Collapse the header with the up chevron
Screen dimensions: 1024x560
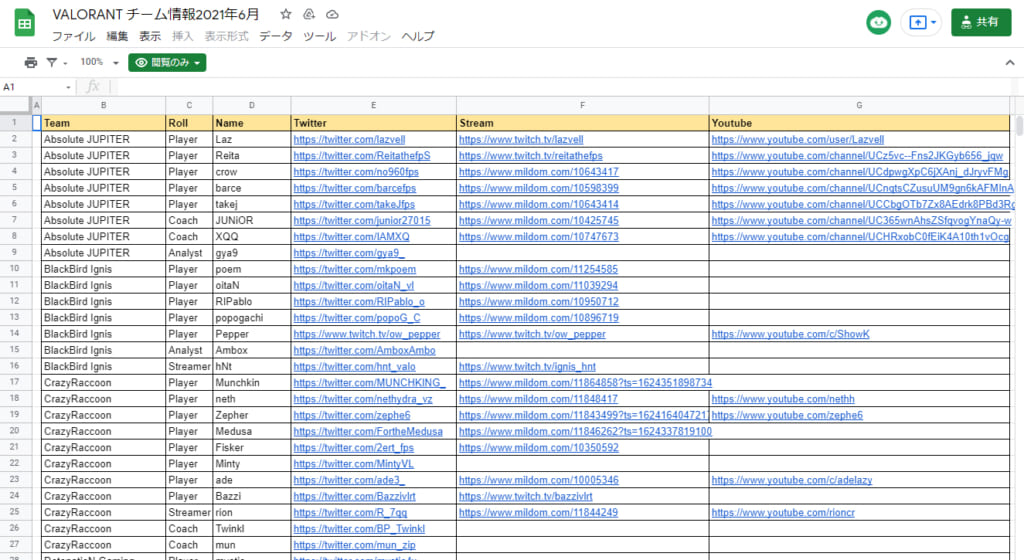click(1010, 63)
